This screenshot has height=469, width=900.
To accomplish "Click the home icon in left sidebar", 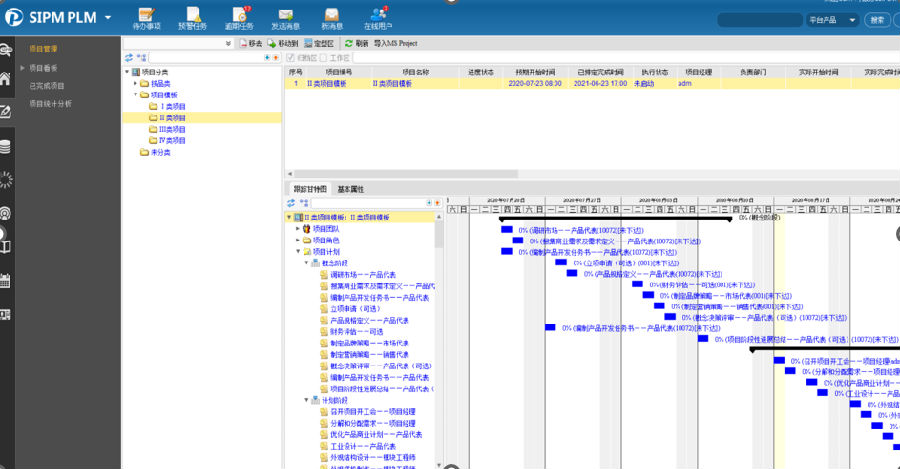I will coord(6,79).
